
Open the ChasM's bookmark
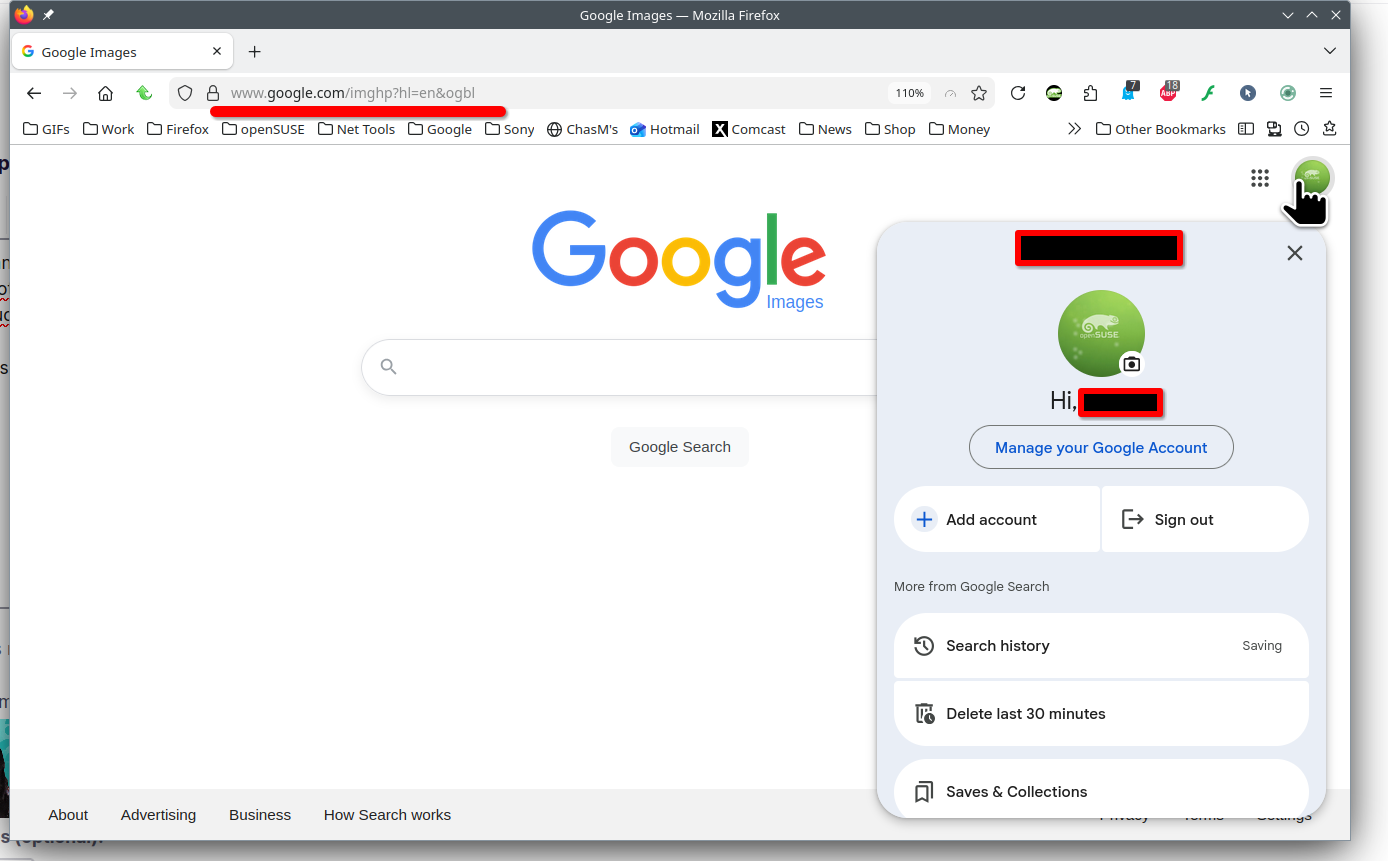583,129
